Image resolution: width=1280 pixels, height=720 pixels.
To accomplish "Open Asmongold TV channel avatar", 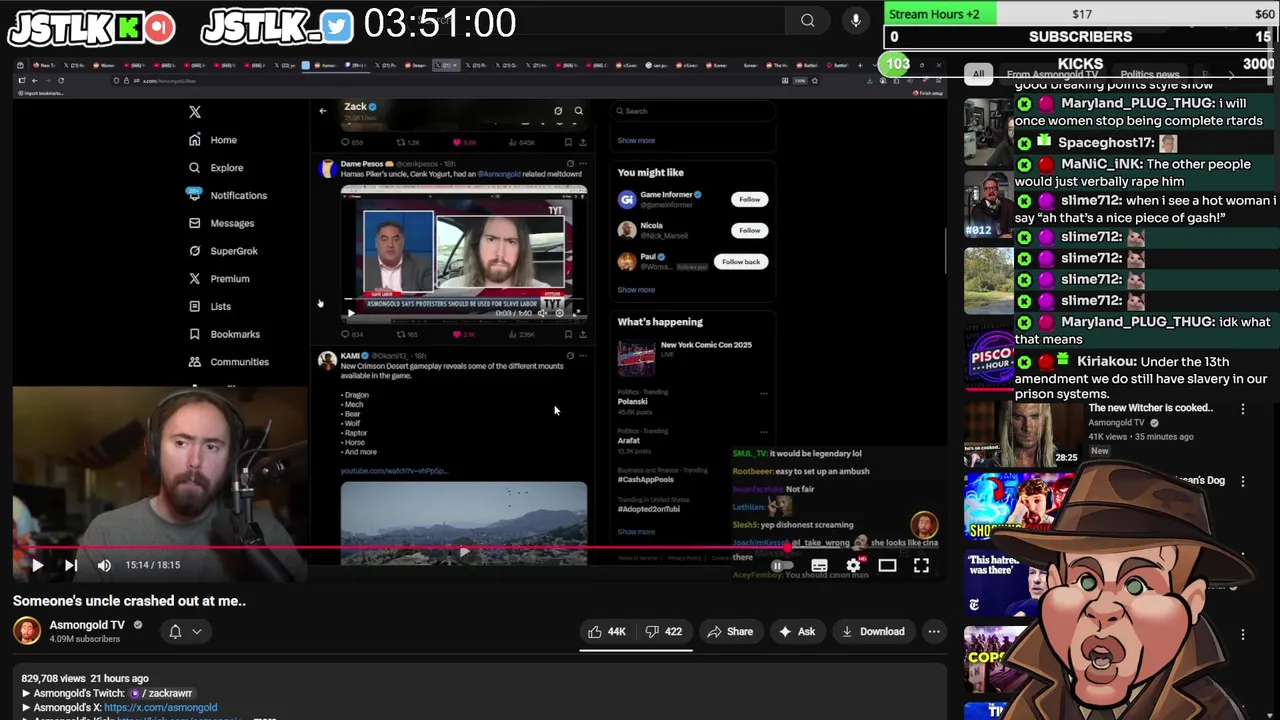I will tap(27, 631).
